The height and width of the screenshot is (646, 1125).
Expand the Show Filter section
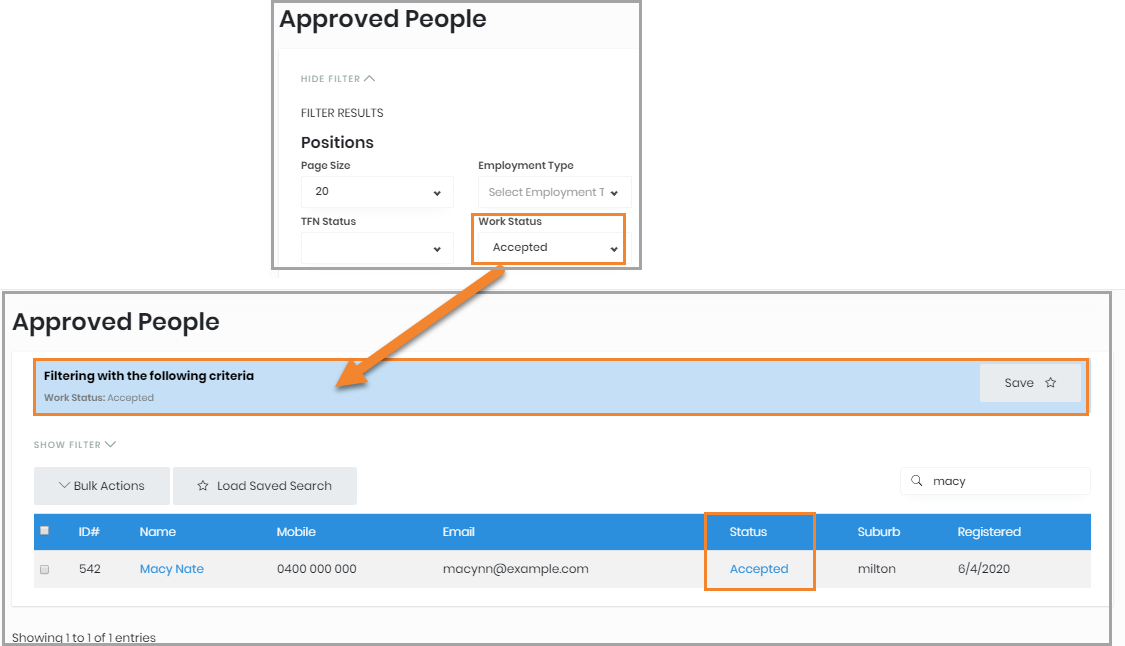[x=75, y=445]
